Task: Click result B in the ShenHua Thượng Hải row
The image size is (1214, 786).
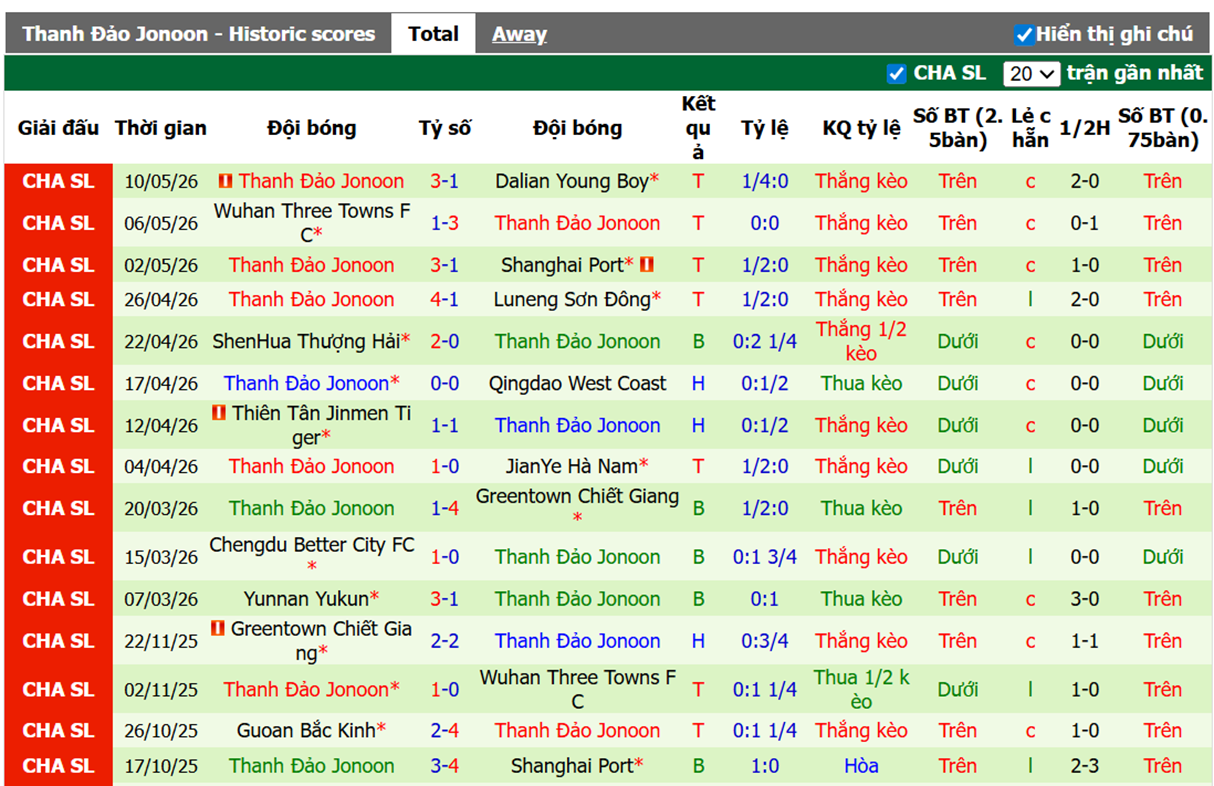Action: tap(698, 341)
